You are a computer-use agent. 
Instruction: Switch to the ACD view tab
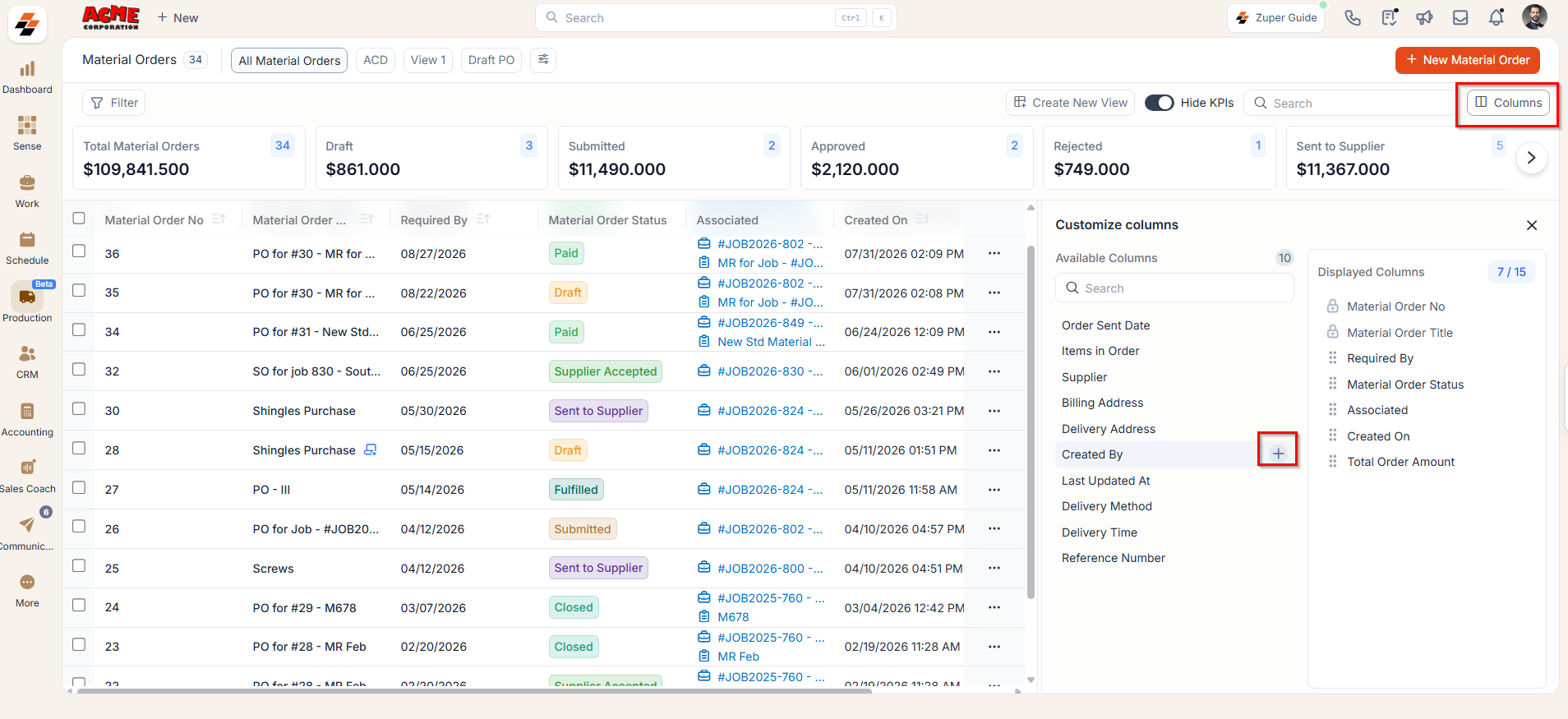coord(376,60)
